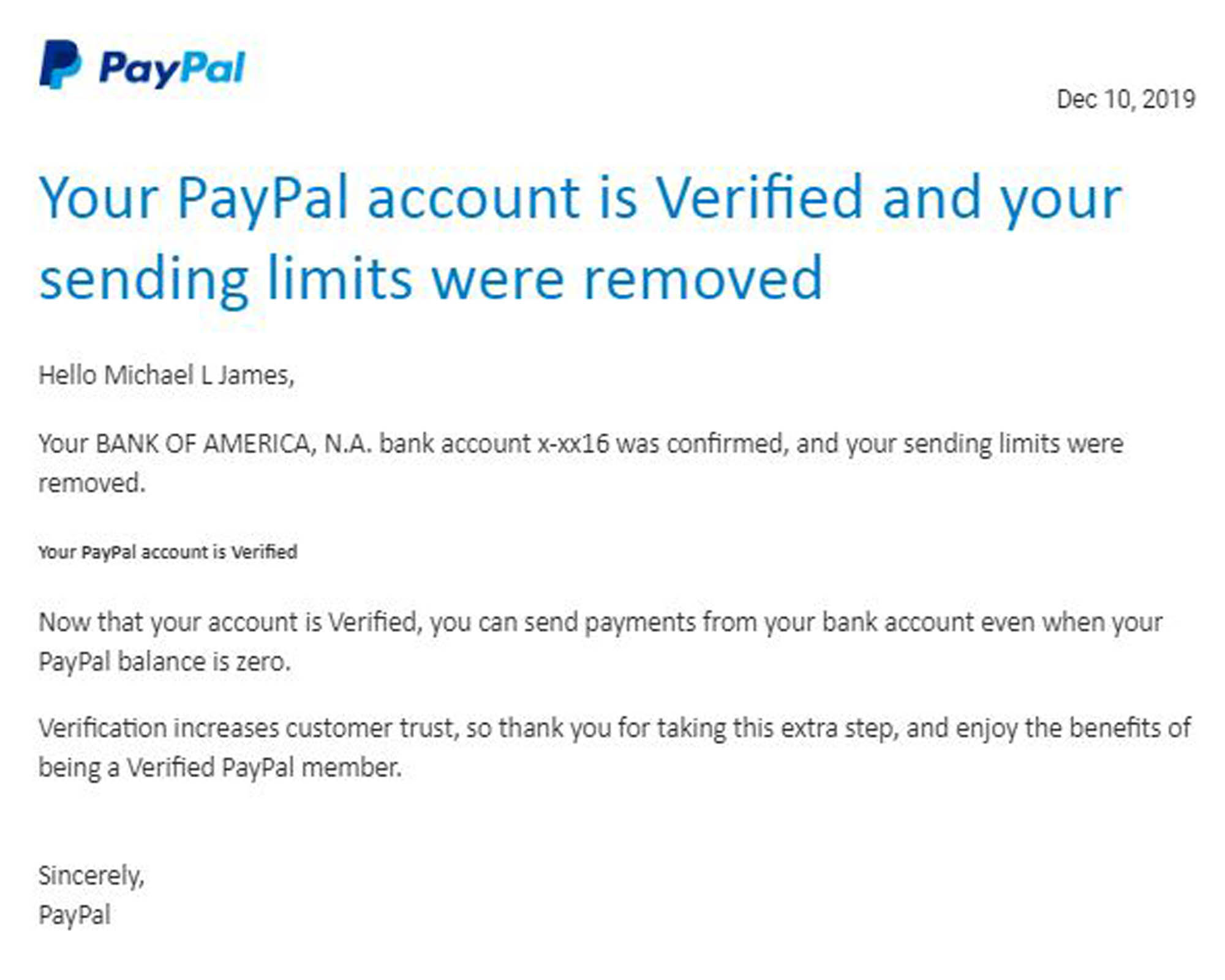
Task: Click the bold "Your PayPal account is Verified" subheading
Action: click(168, 552)
